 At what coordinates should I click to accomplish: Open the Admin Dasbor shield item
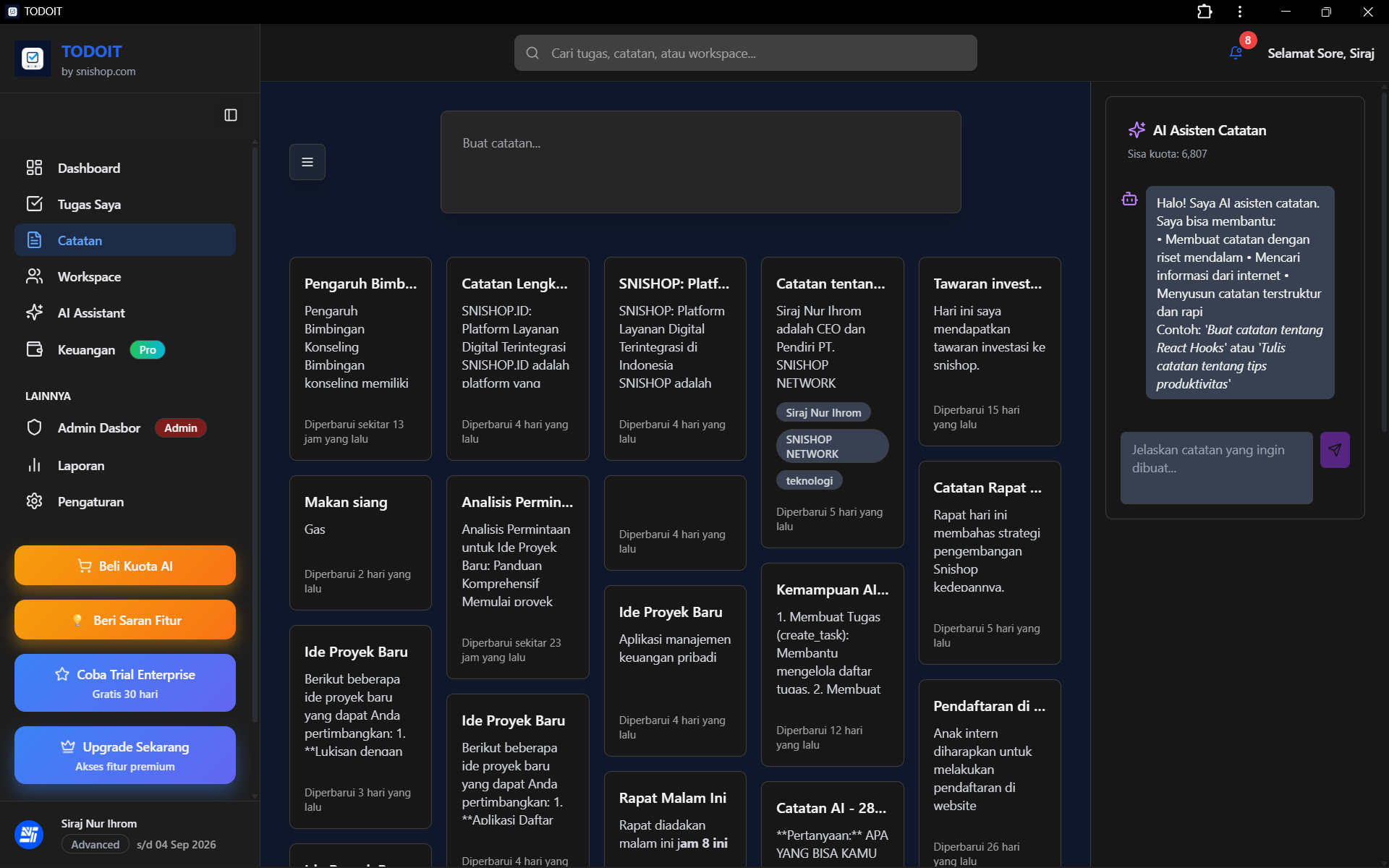pyautogui.click(x=98, y=427)
